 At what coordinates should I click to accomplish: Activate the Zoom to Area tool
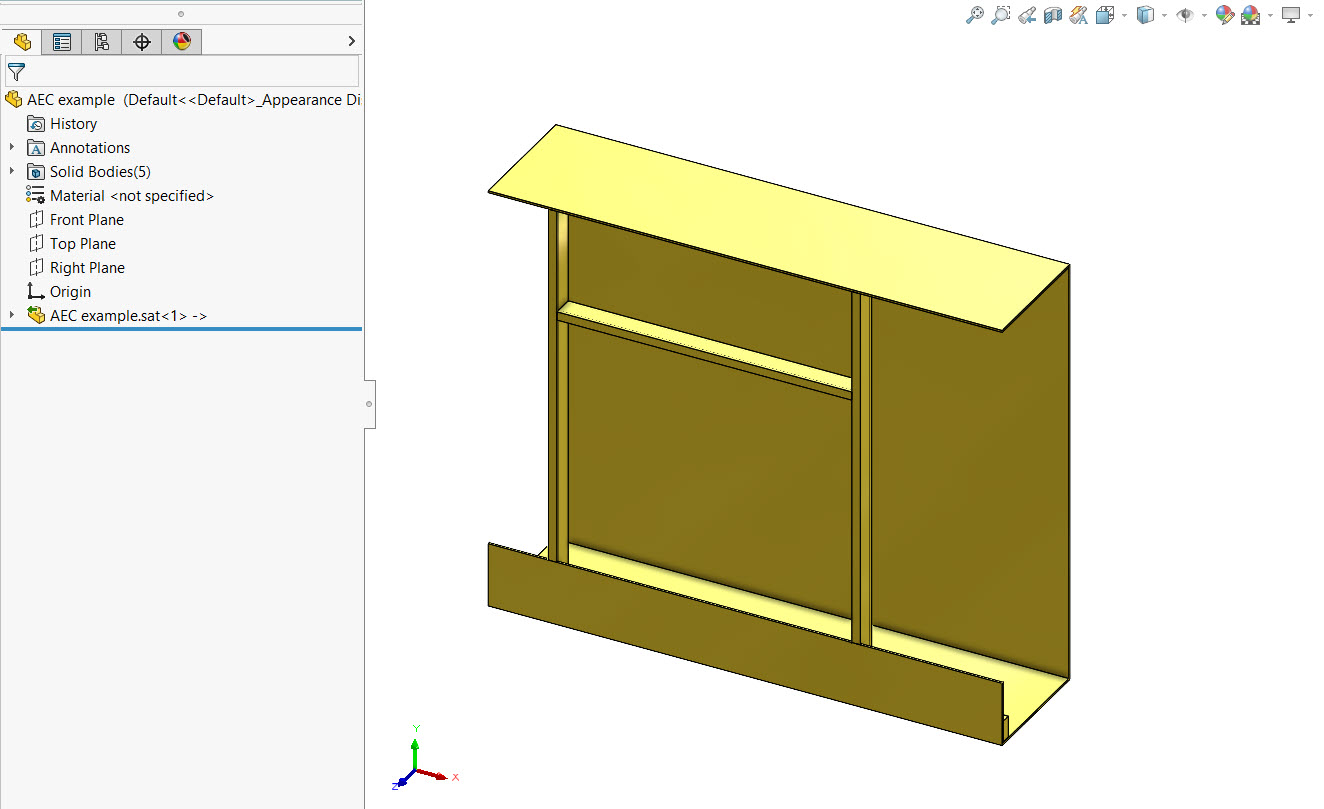click(x=1001, y=15)
